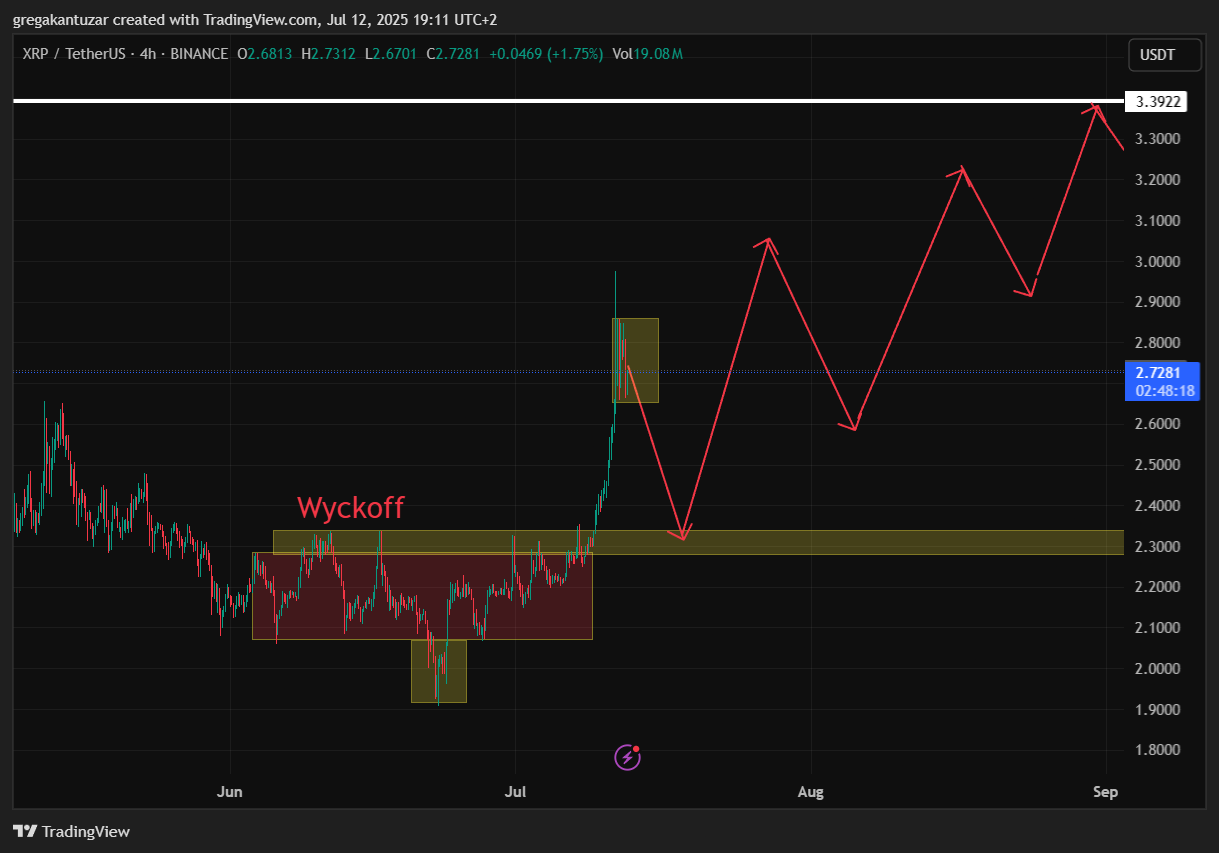This screenshot has height=853, width=1219.
Task: Click the close value C2.7281
Action: pyautogui.click(x=453, y=54)
